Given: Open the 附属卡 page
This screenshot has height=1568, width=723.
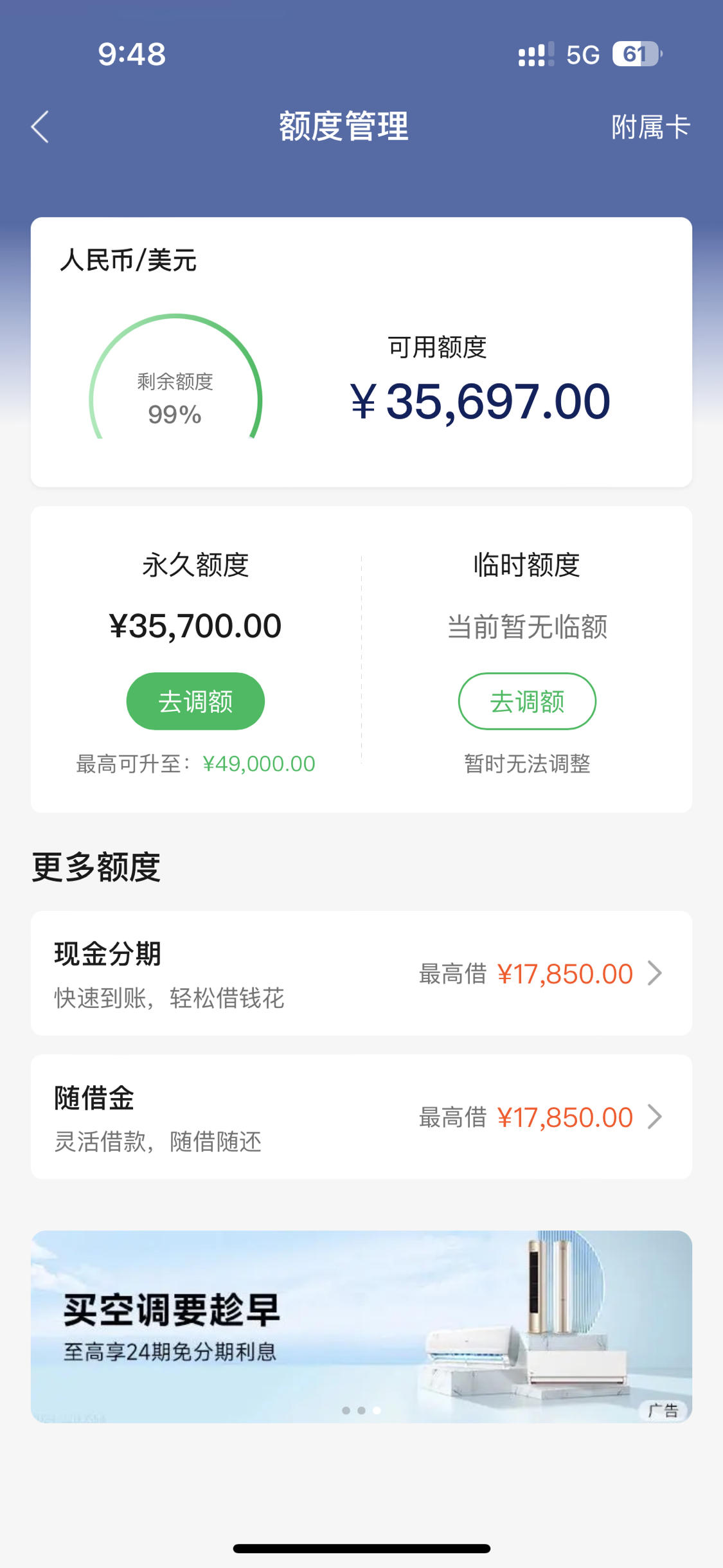Looking at the screenshot, I should pyautogui.click(x=650, y=127).
